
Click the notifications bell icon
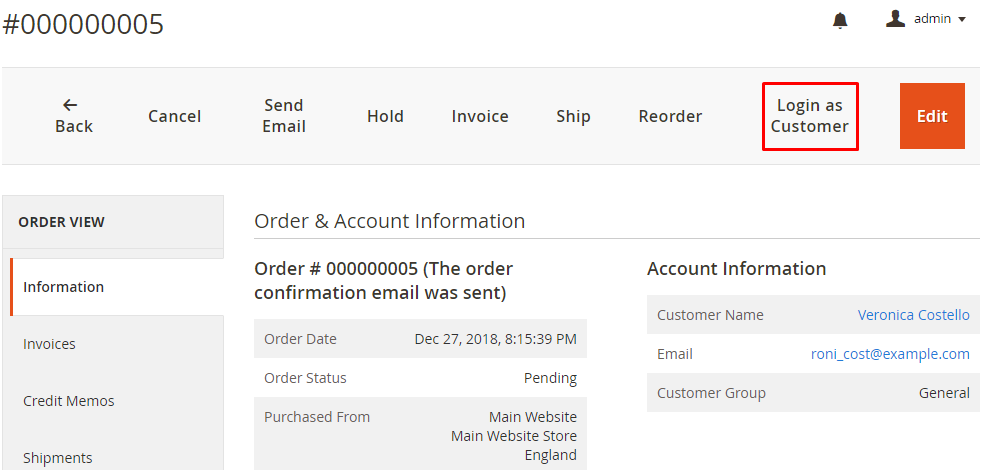point(840,20)
